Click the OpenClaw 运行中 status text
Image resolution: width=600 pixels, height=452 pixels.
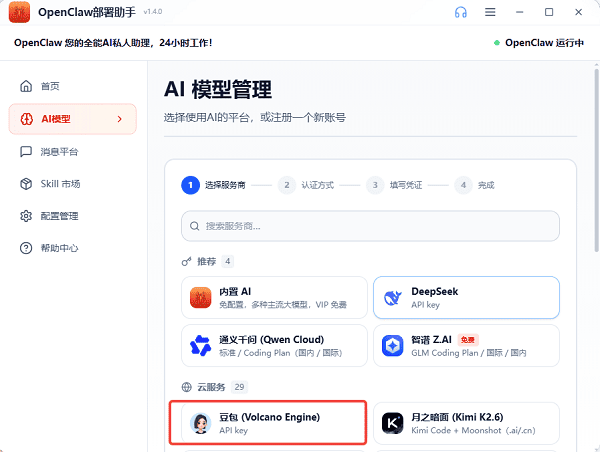coord(544,43)
